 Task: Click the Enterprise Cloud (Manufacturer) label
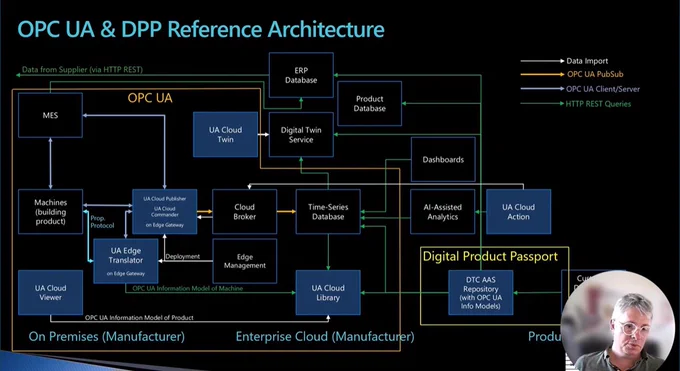point(325,336)
